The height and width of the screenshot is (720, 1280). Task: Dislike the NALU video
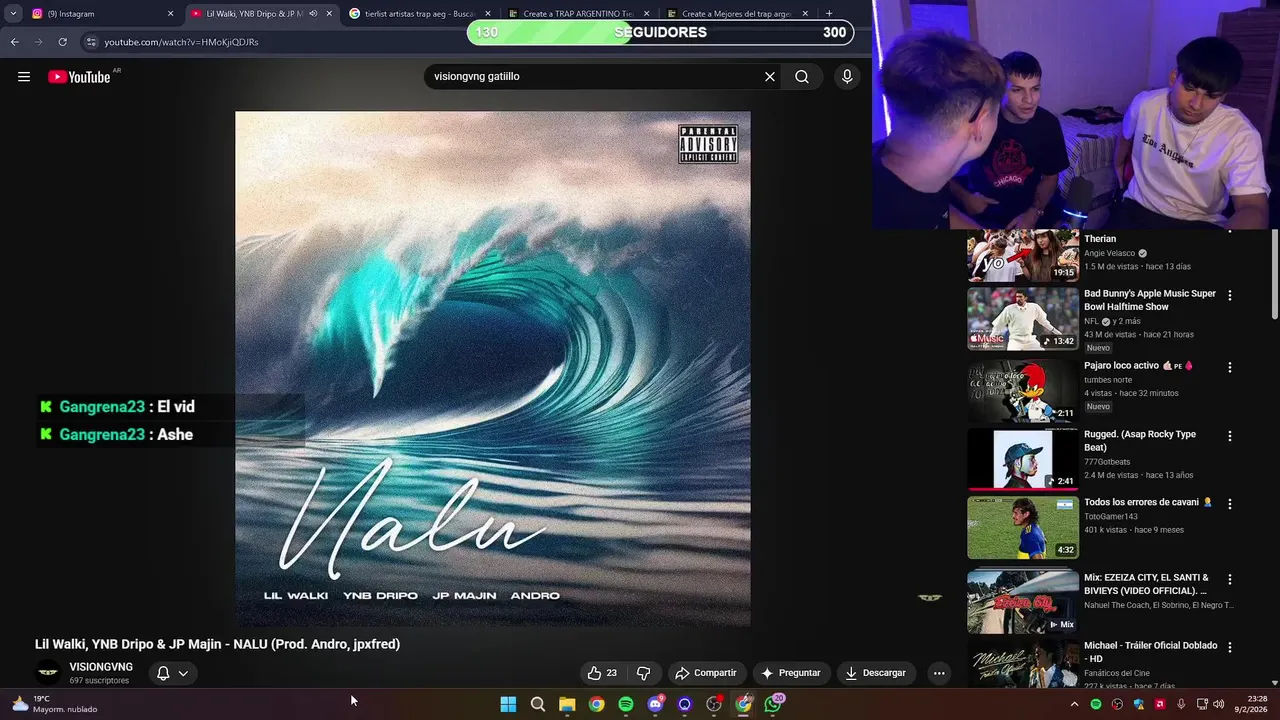[x=644, y=673]
